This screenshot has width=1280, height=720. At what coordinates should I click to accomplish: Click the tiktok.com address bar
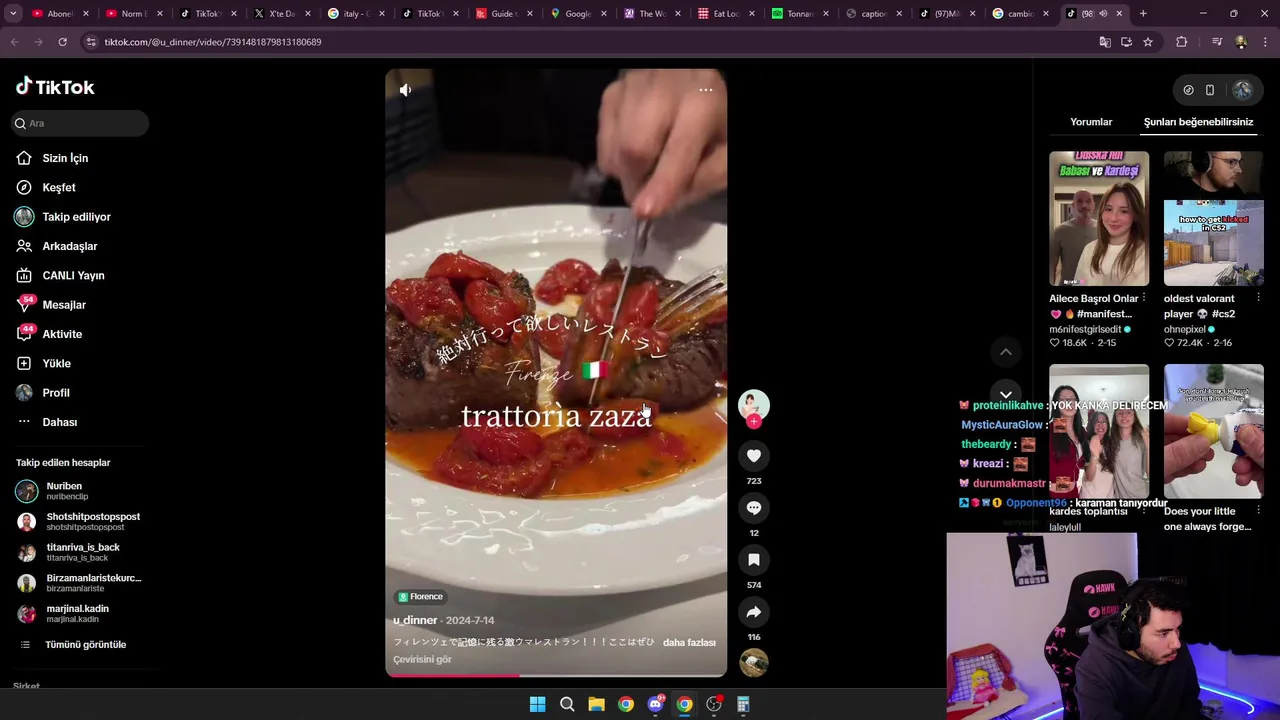590,42
